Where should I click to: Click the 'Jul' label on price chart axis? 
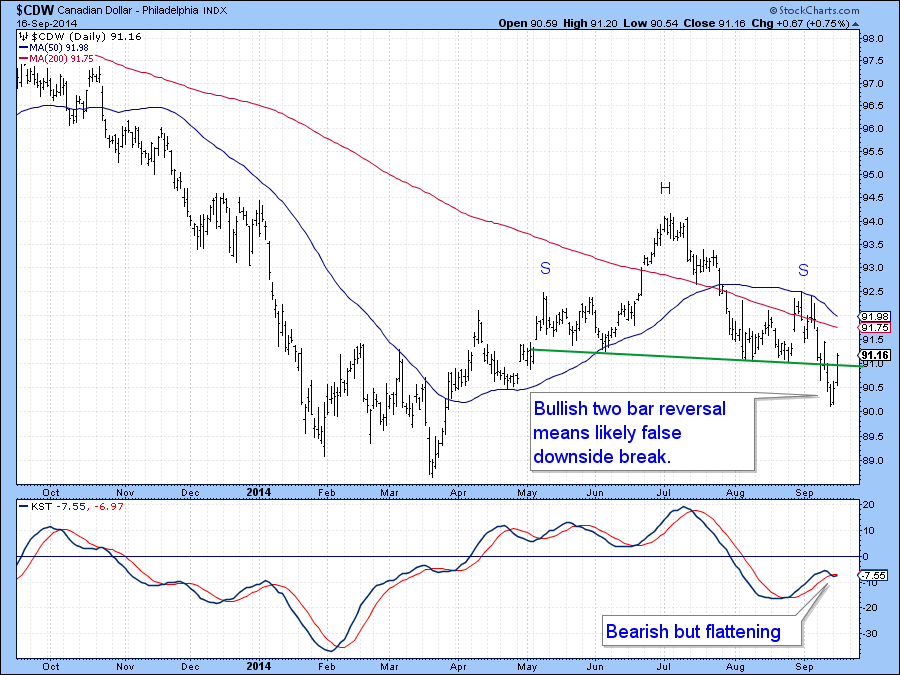[x=664, y=491]
